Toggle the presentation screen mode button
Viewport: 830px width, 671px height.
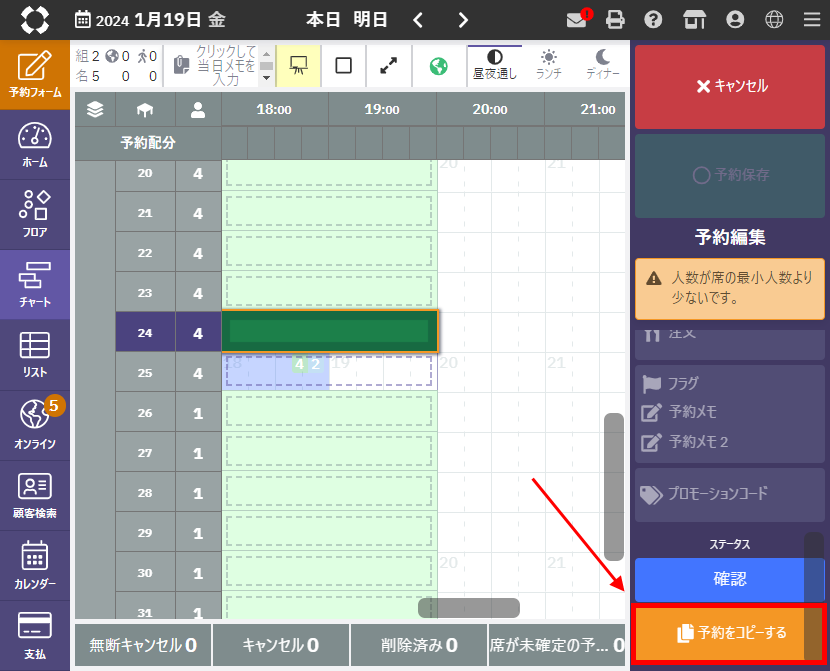(298, 65)
